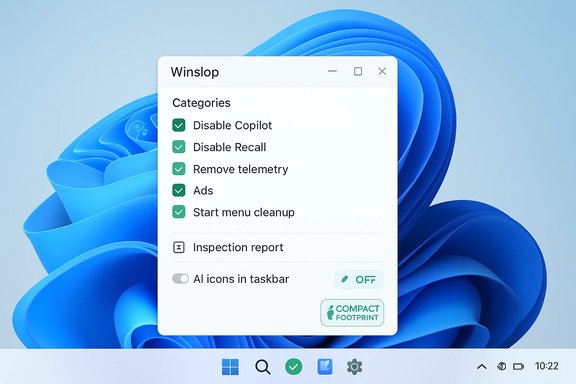Viewport: 576px width, 384px height.
Task: Click the OFF status button
Action: [359, 280]
